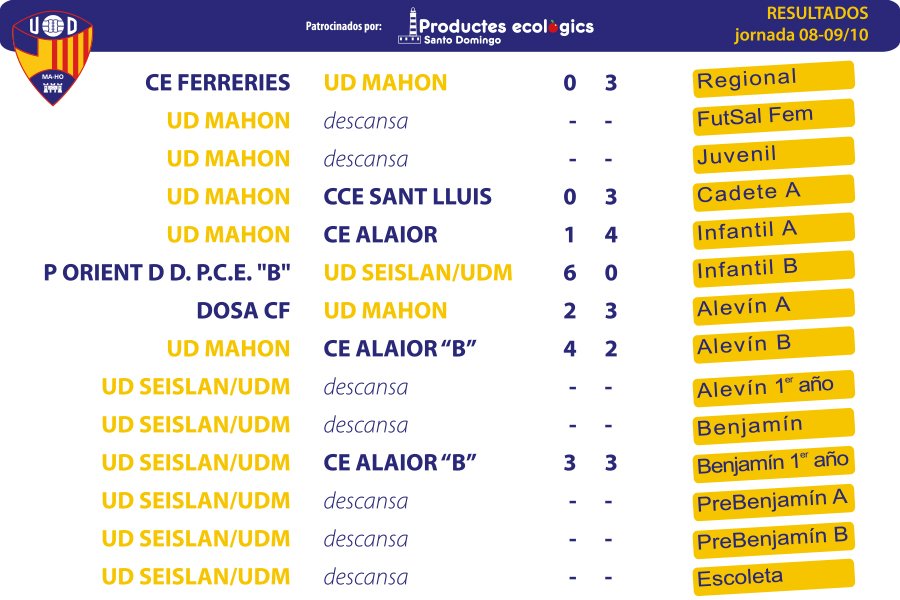Click the UD Mahon club crest logo
The height and width of the screenshot is (600, 900).
pyautogui.click(x=52, y=58)
